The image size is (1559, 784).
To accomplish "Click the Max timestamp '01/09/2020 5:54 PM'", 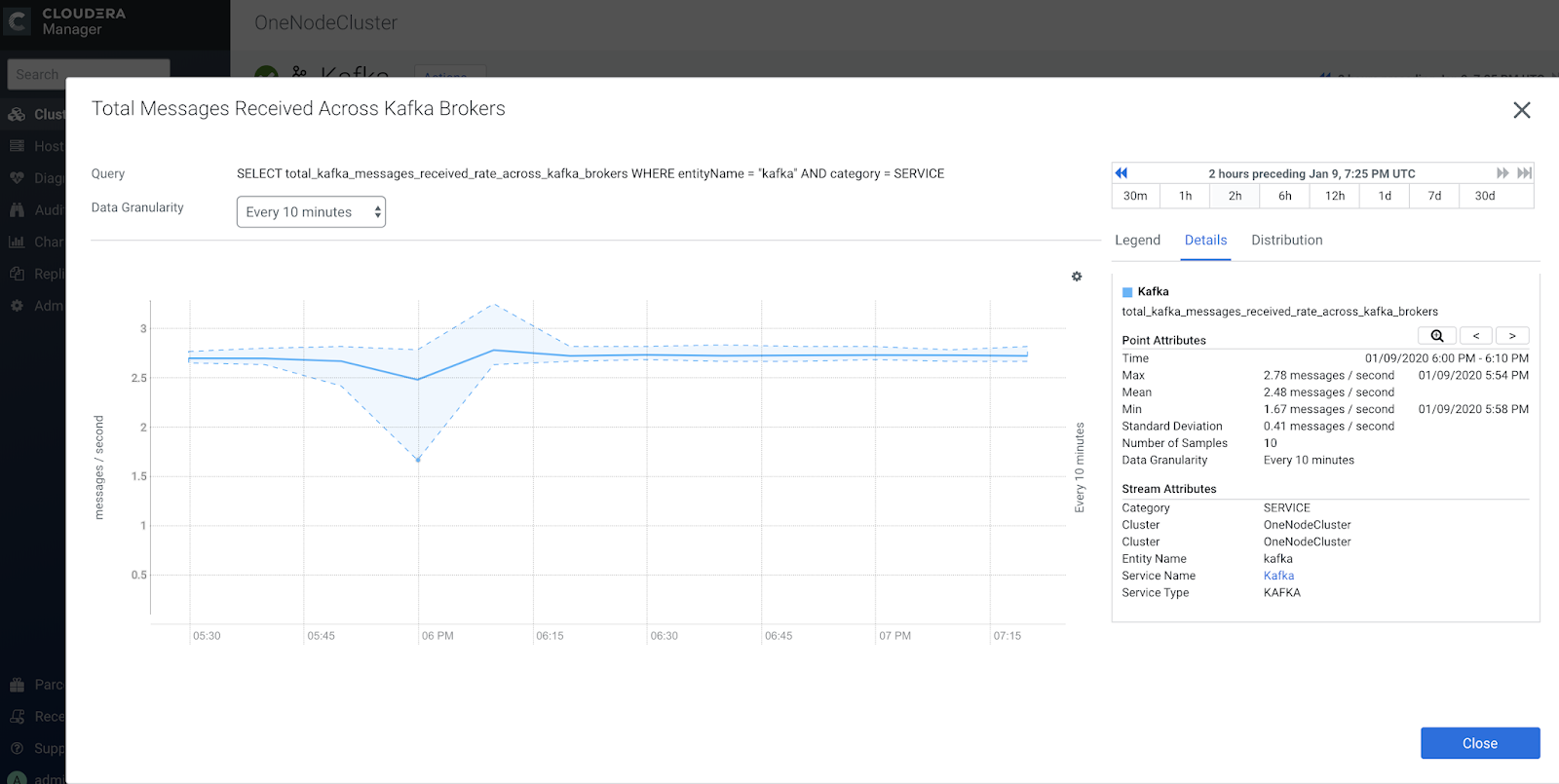I will (1473, 376).
